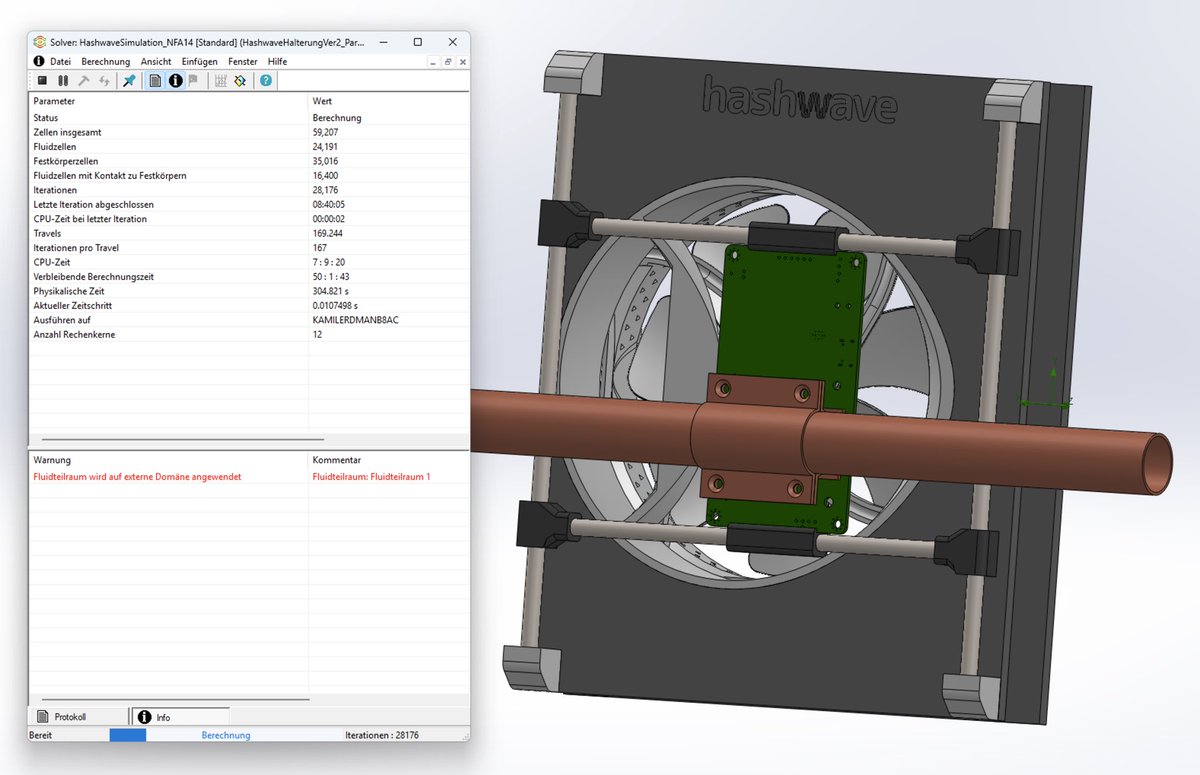This screenshot has height=775, width=1200.
Task: Select the Status parameter row
Action: pyautogui.click(x=249, y=118)
